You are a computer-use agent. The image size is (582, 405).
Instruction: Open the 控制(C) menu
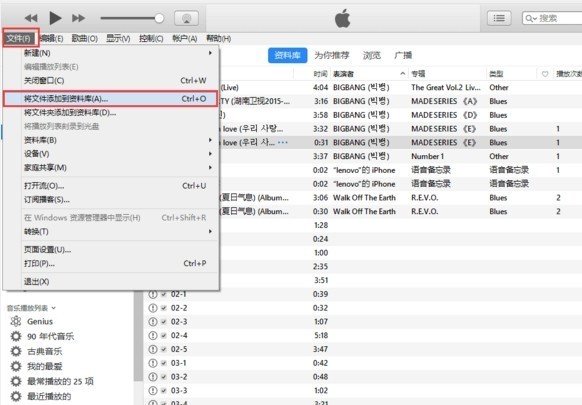tap(151, 38)
